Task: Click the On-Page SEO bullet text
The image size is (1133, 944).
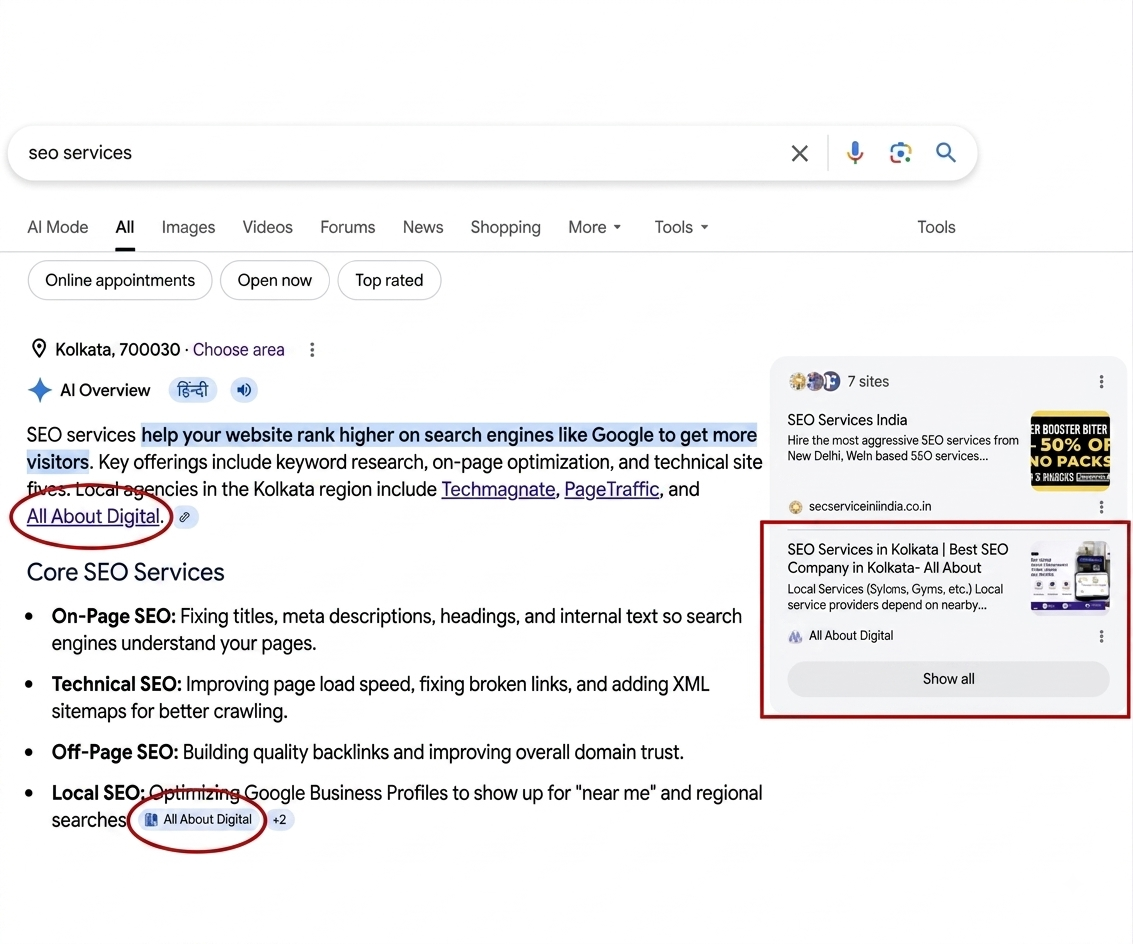Action: tap(397, 630)
